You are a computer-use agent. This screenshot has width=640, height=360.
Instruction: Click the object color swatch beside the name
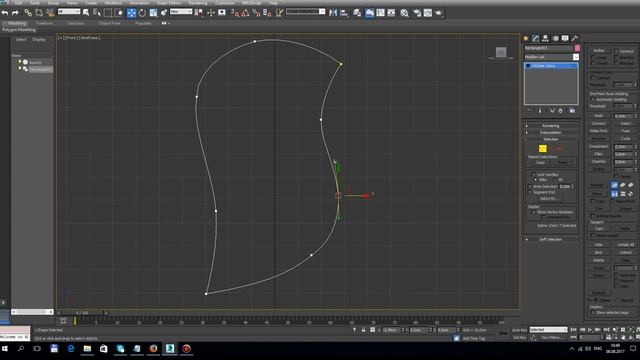coord(577,48)
